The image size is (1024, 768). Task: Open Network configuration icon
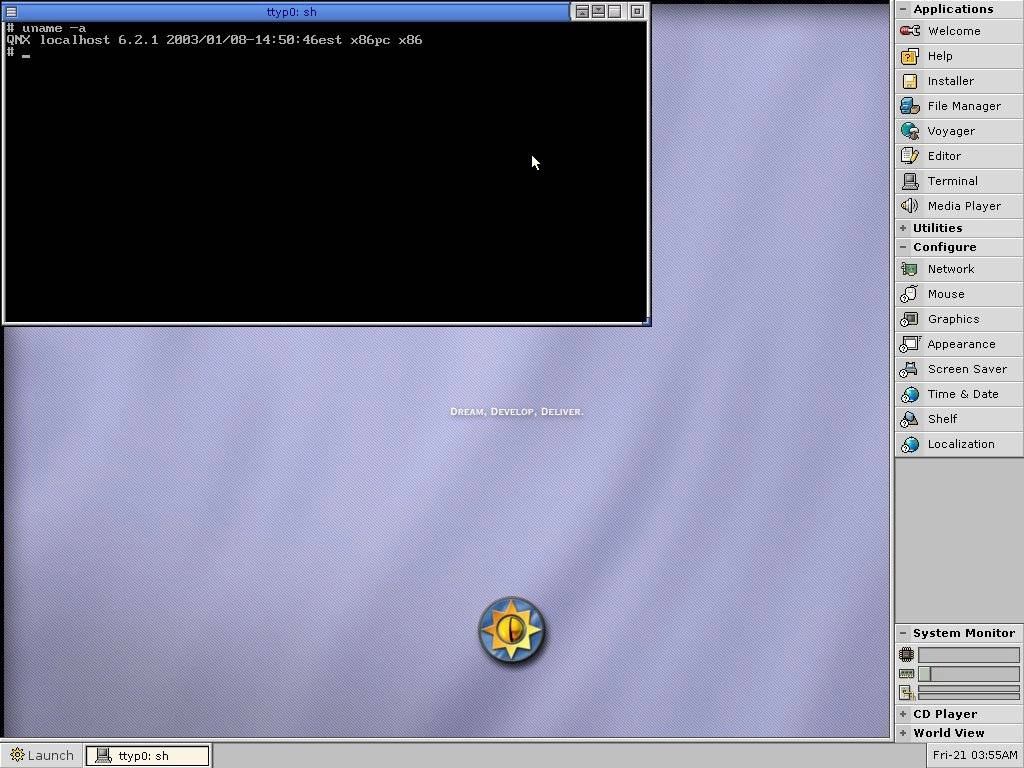click(910, 269)
